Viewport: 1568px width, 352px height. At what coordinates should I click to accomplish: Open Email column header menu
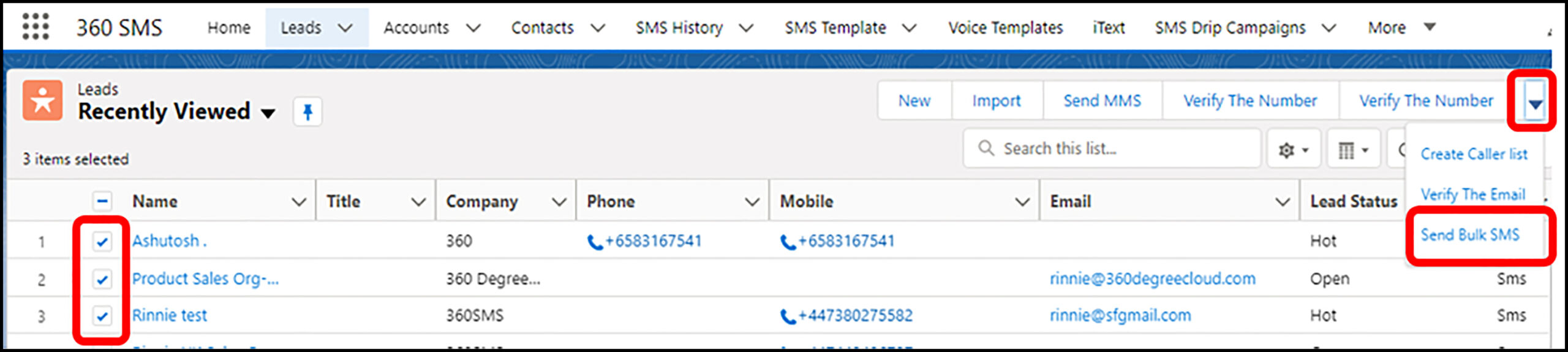(x=1283, y=201)
